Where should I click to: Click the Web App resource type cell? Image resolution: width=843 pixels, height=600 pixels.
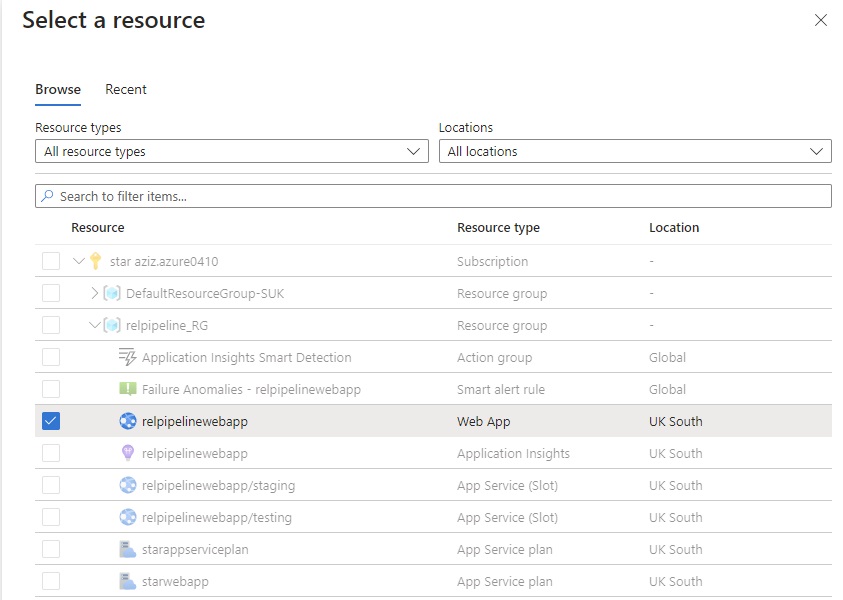pyautogui.click(x=483, y=422)
